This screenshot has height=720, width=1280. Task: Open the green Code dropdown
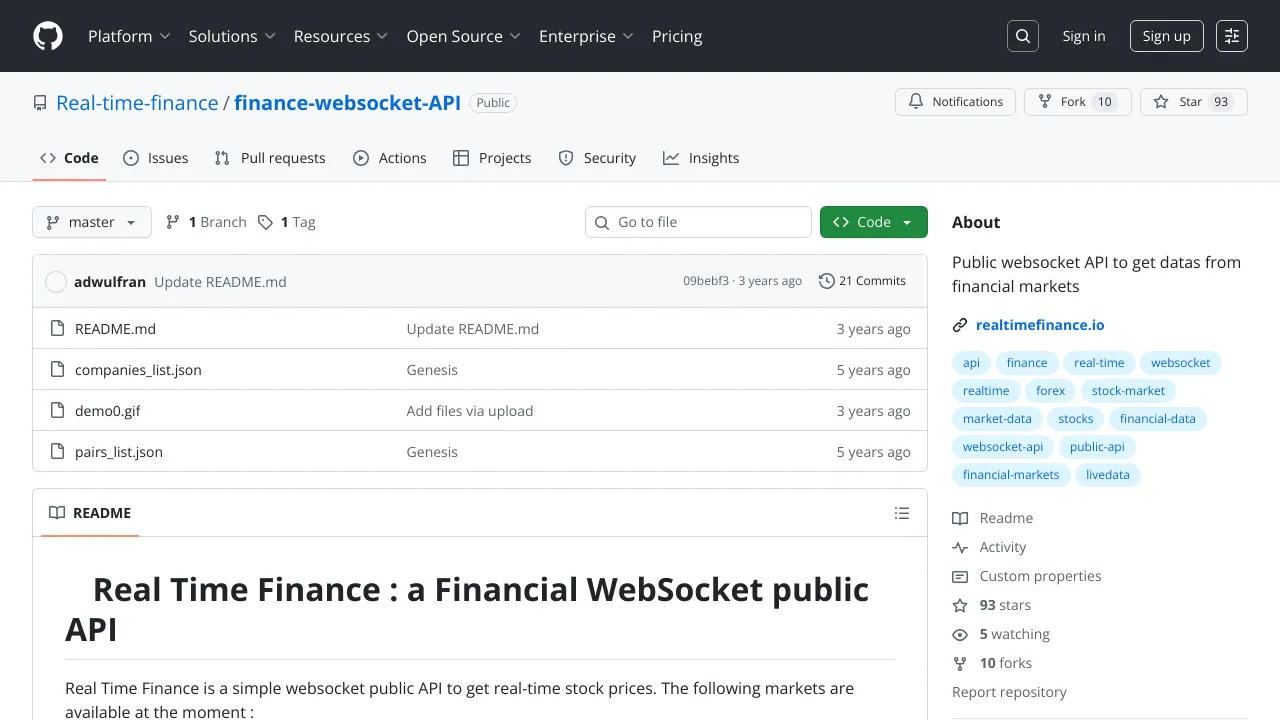pyautogui.click(x=874, y=222)
